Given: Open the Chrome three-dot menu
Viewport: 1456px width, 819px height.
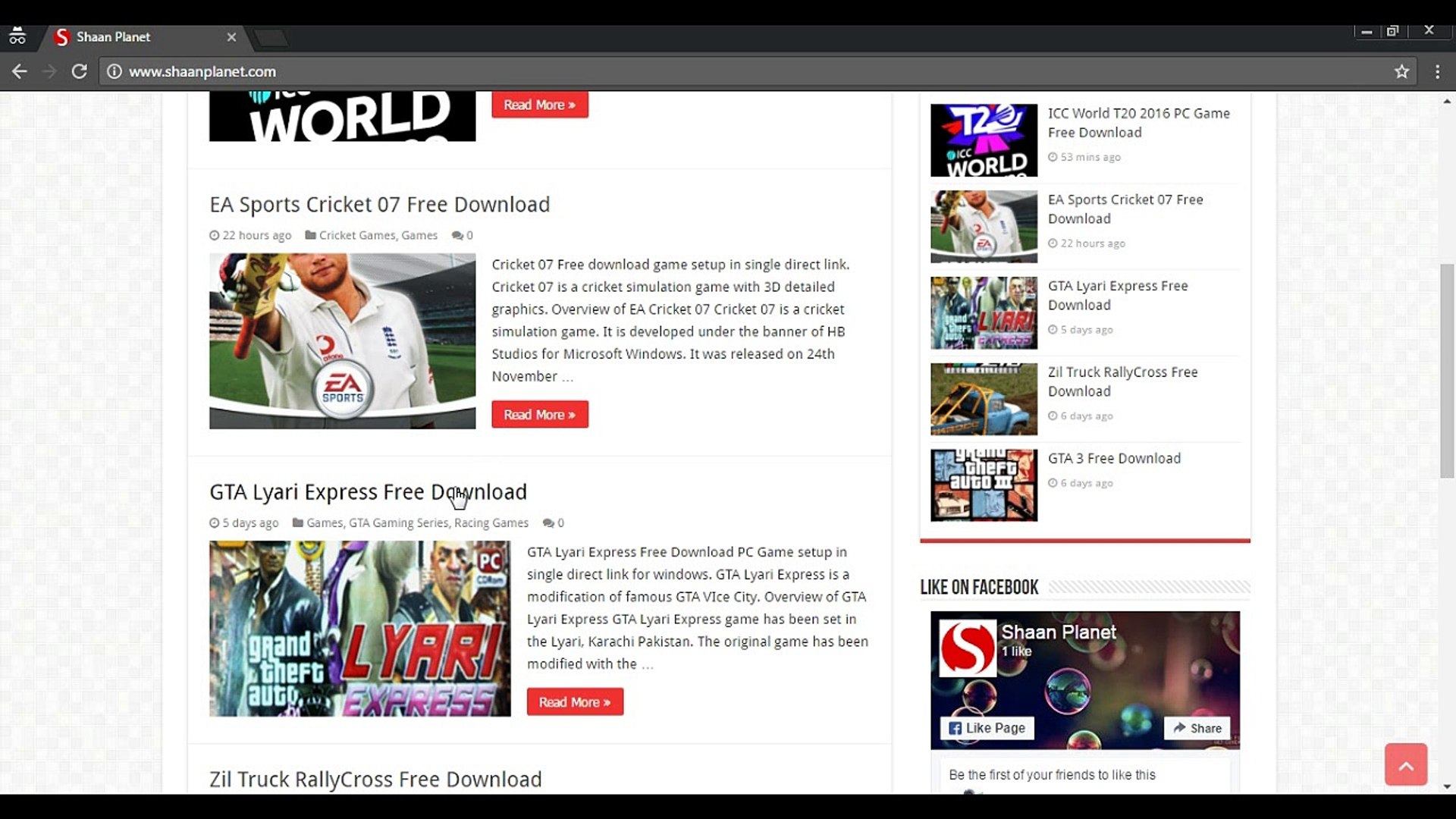Looking at the screenshot, I should (1437, 71).
